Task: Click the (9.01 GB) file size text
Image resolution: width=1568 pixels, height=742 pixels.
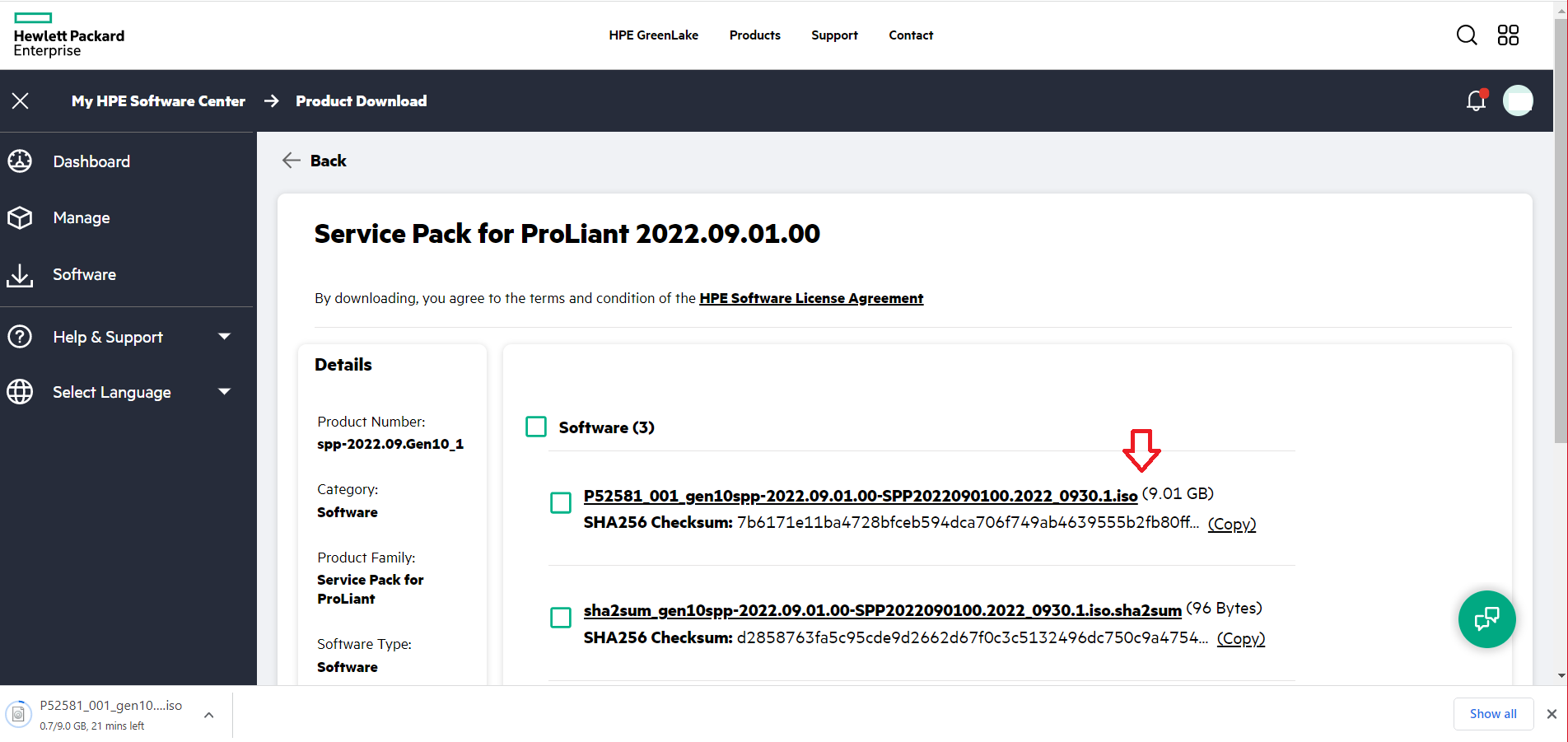Action: click(1178, 493)
